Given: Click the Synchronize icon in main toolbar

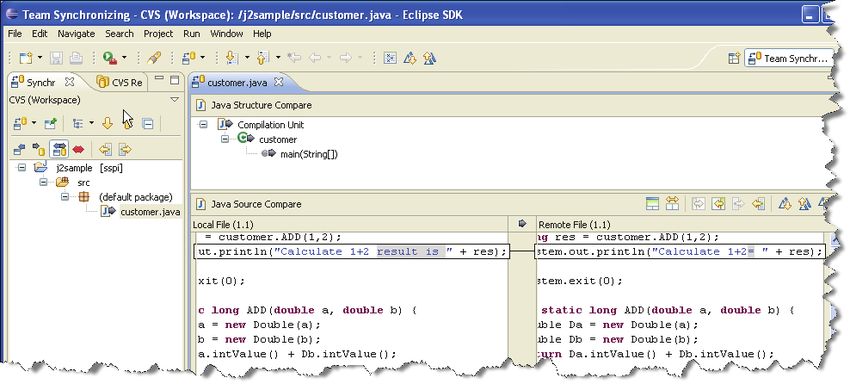Looking at the screenshot, I should pyautogui.click(x=189, y=57).
